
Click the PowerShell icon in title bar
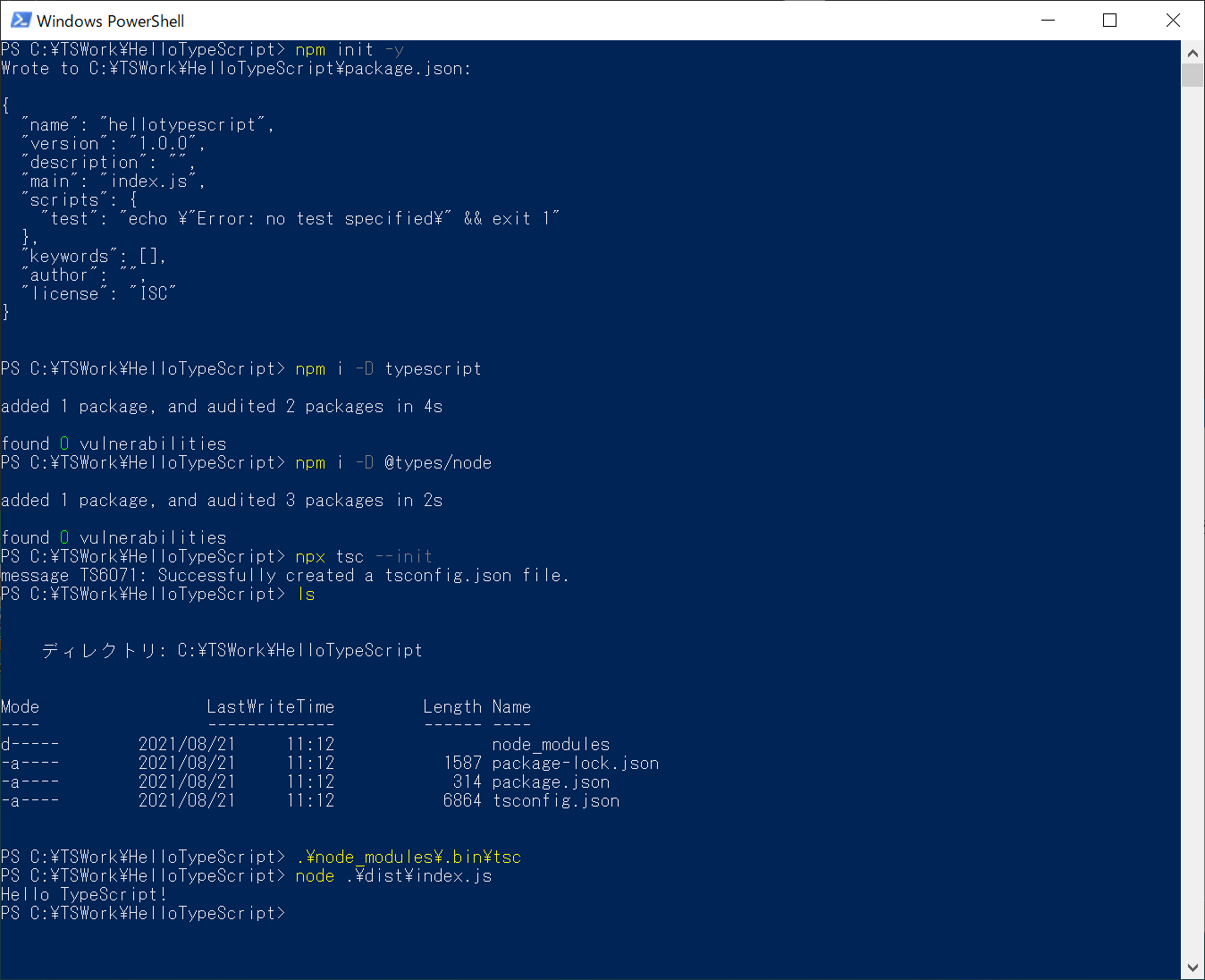(x=21, y=20)
